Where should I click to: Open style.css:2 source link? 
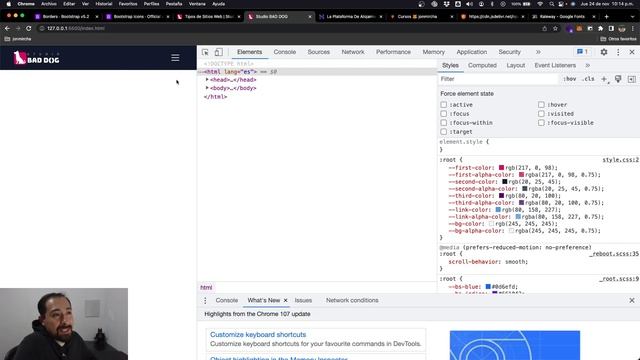[x=620, y=160]
